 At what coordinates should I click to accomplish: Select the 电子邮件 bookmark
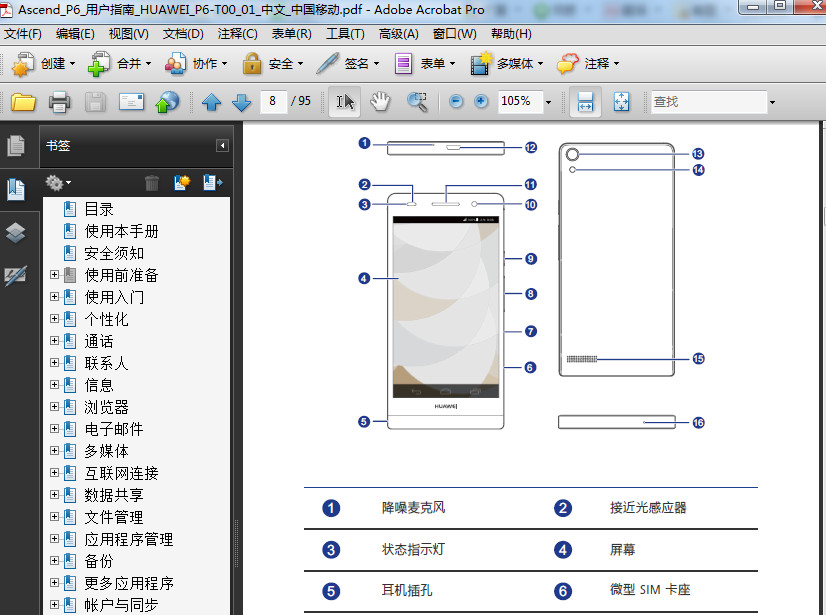[114, 429]
